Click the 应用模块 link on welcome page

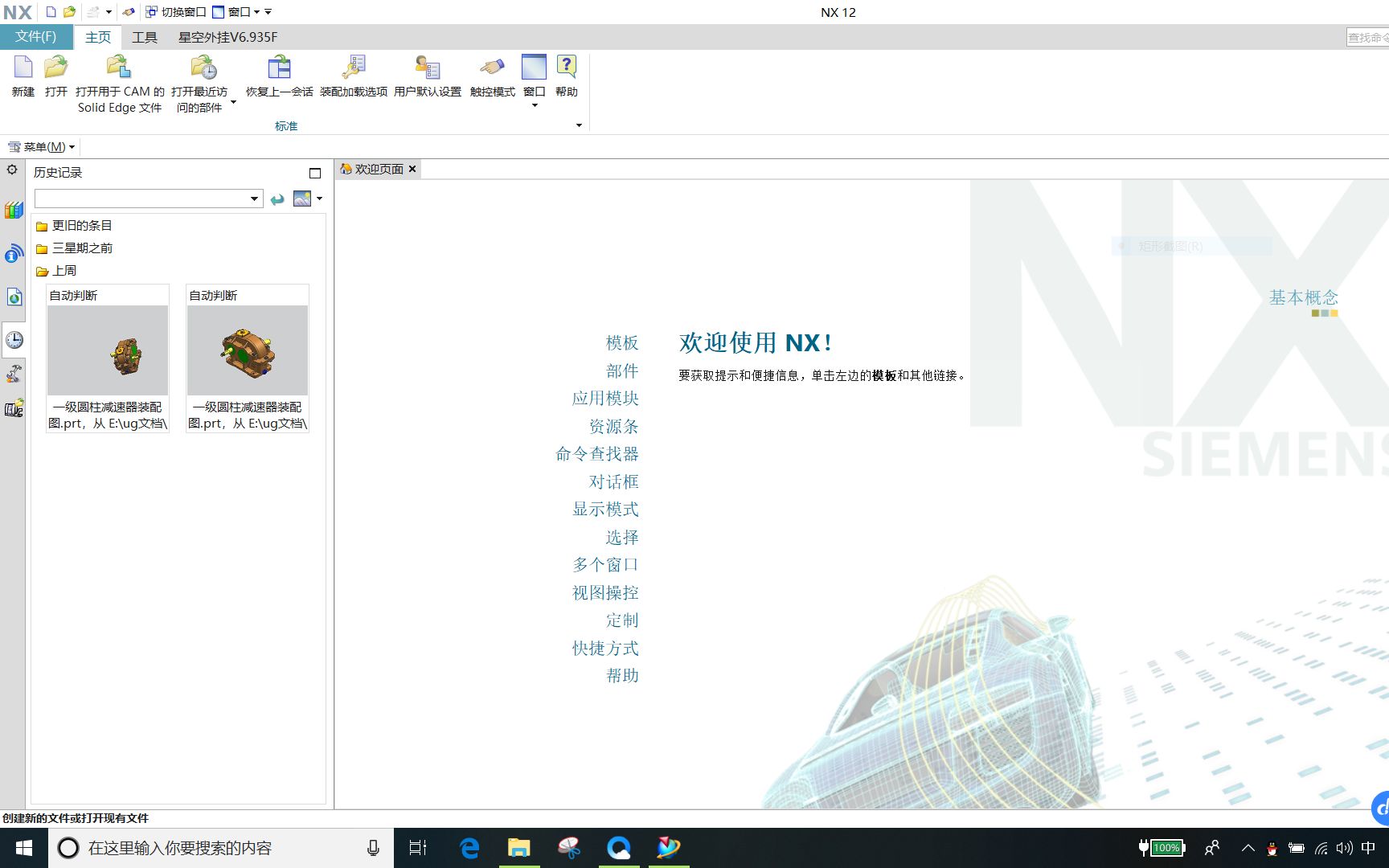click(605, 399)
